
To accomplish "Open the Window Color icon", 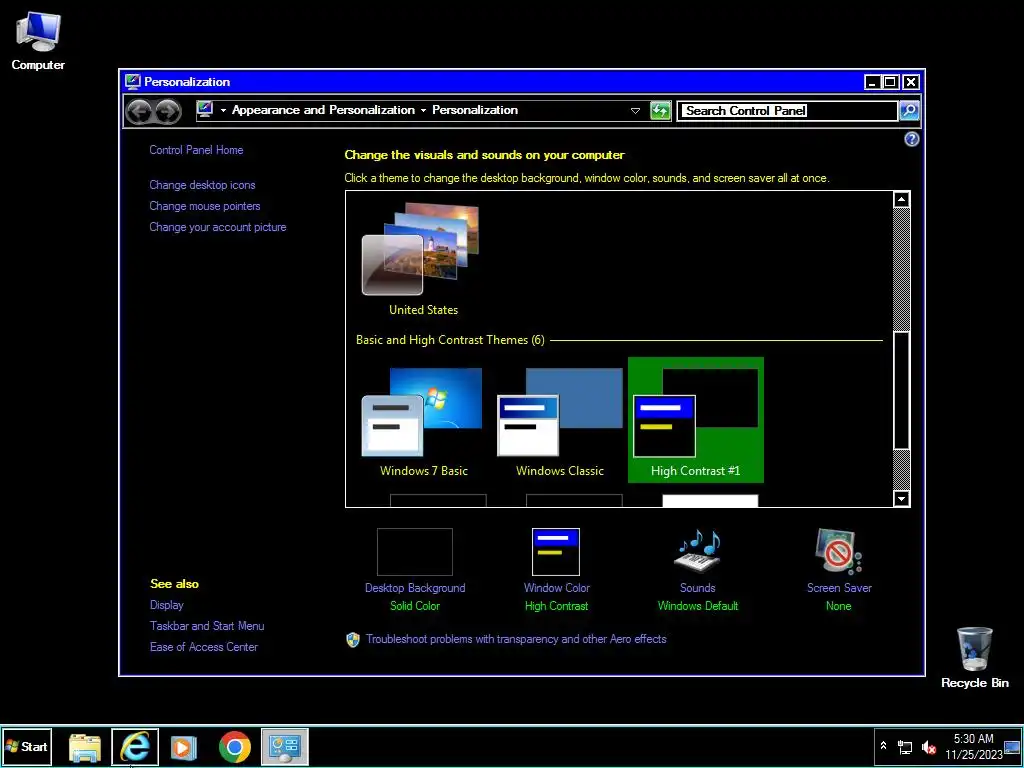I will pyautogui.click(x=556, y=552).
